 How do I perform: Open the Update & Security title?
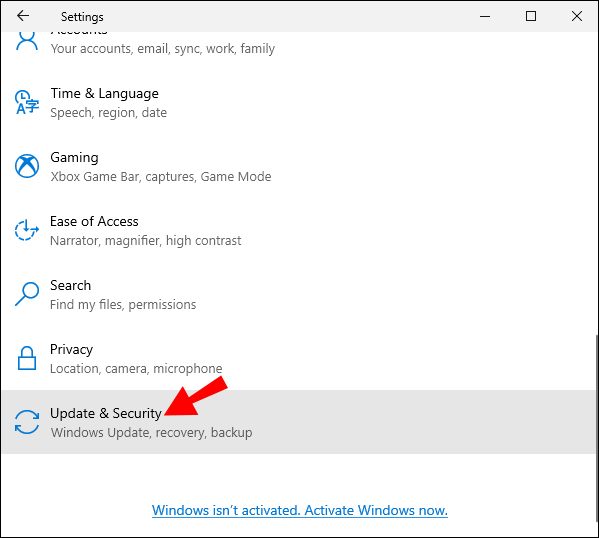pos(106,413)
